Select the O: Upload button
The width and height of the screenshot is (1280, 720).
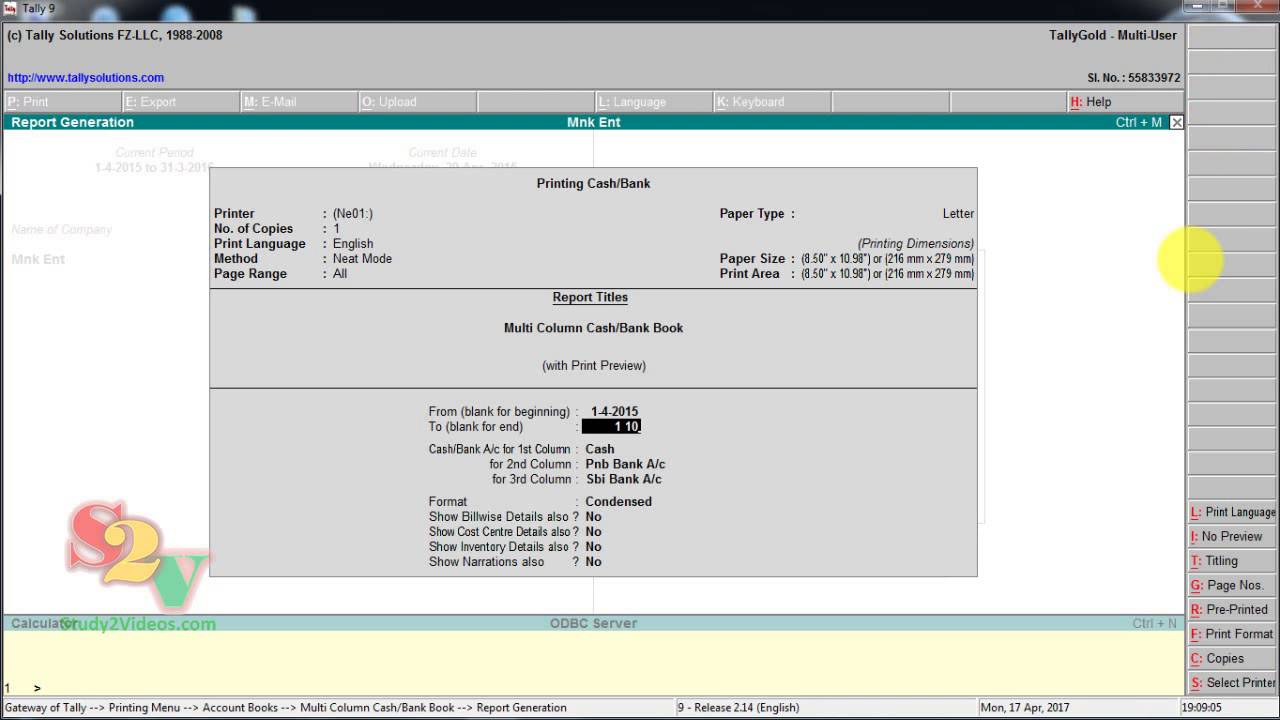click(417, 102)
